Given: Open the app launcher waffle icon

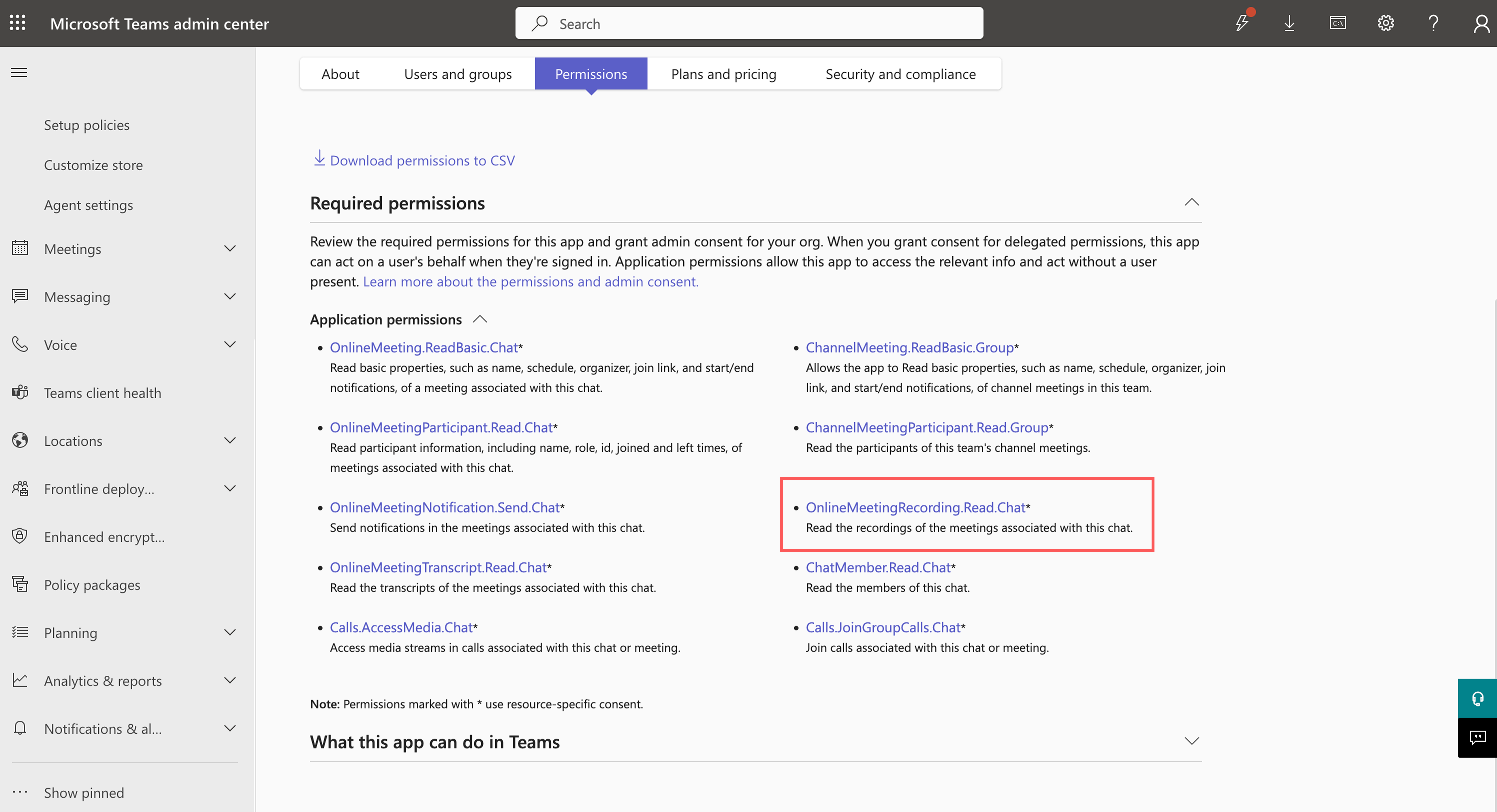Looking at the screenshot, I should click(17, 23).
